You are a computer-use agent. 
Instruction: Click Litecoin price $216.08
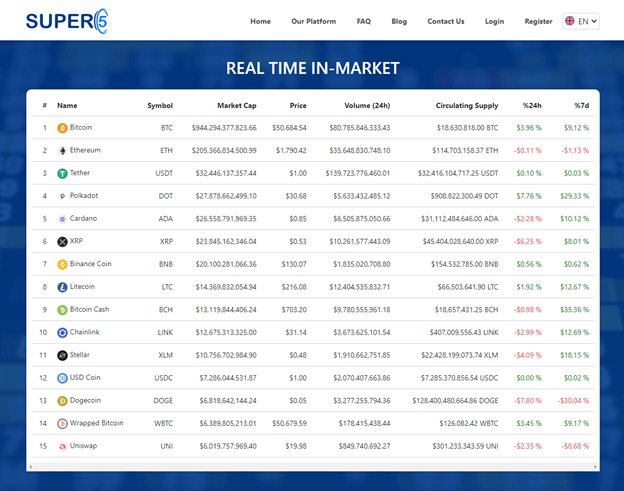pos(294,287)
